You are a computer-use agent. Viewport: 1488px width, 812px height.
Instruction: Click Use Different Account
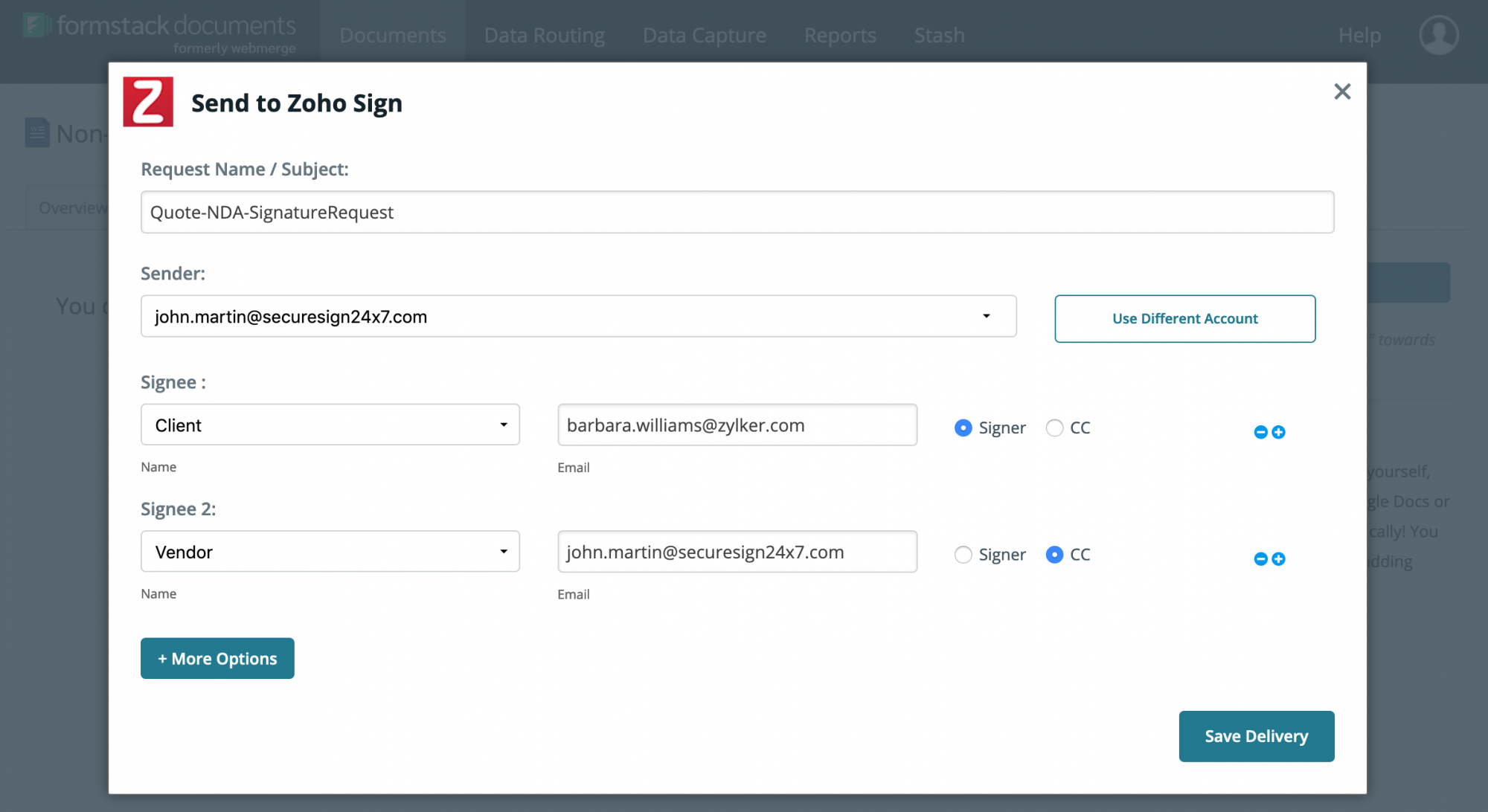tap(1184, 318)
